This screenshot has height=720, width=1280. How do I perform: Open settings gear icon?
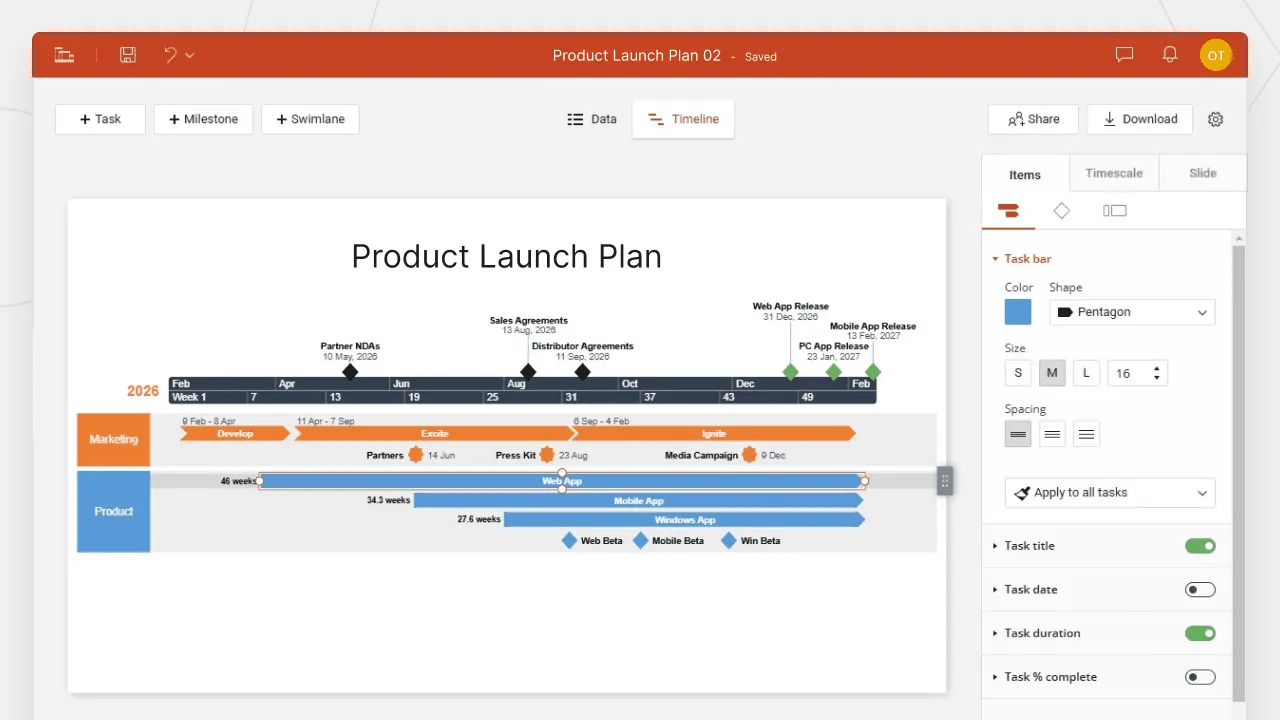click(1215, 119)
